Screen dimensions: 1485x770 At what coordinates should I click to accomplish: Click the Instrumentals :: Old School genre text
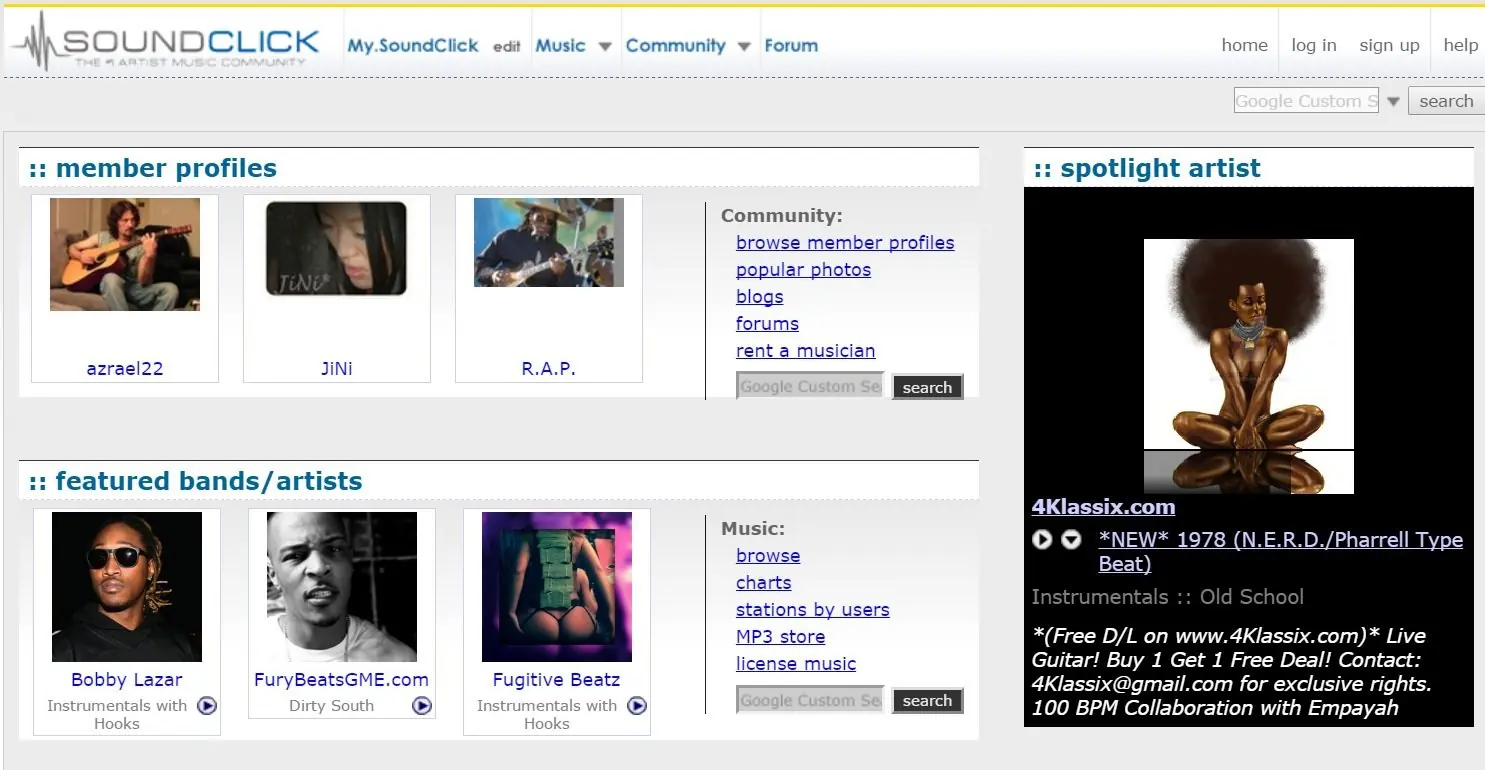point(1168,597)
